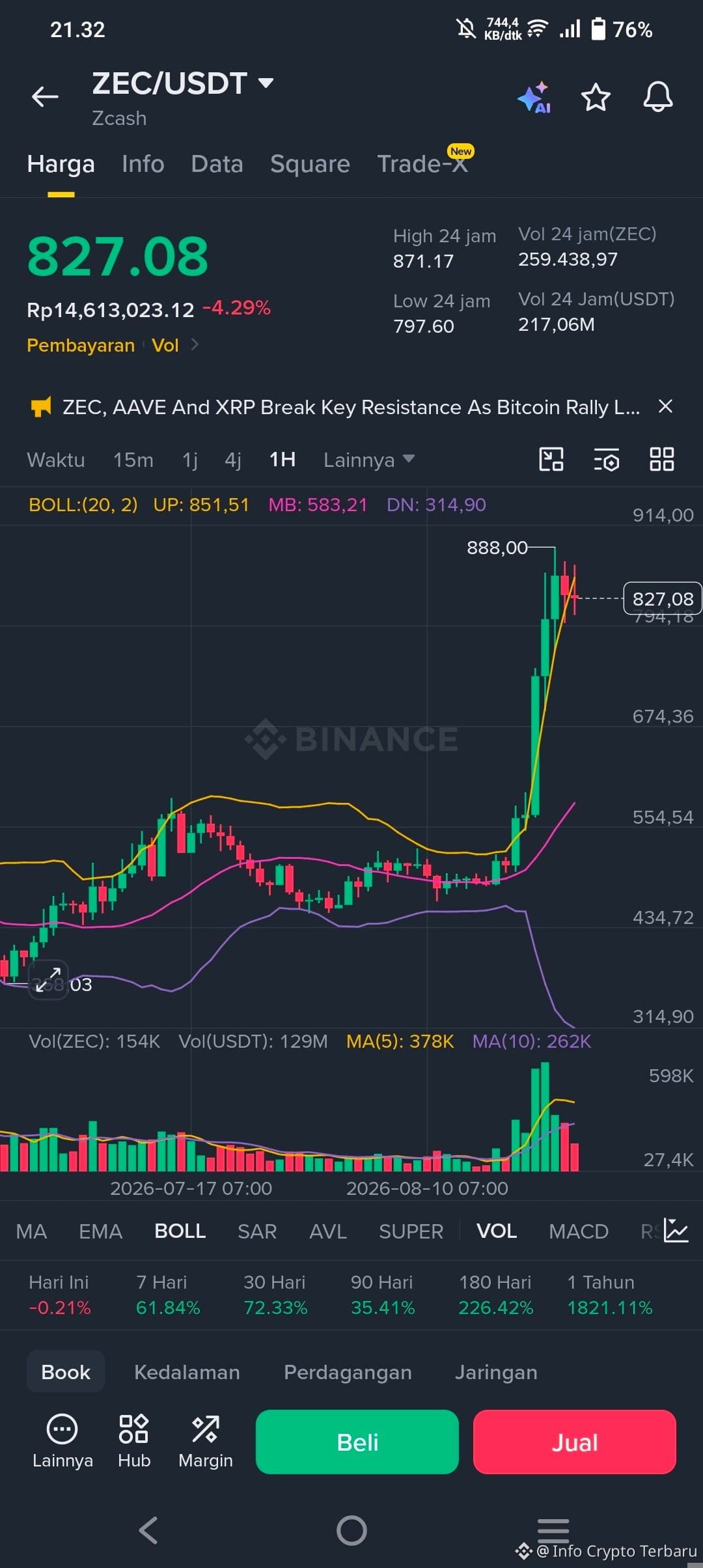Switch to the Harga tab
The height and width of the screenshot is (1568, 703).
click(61, 164)
